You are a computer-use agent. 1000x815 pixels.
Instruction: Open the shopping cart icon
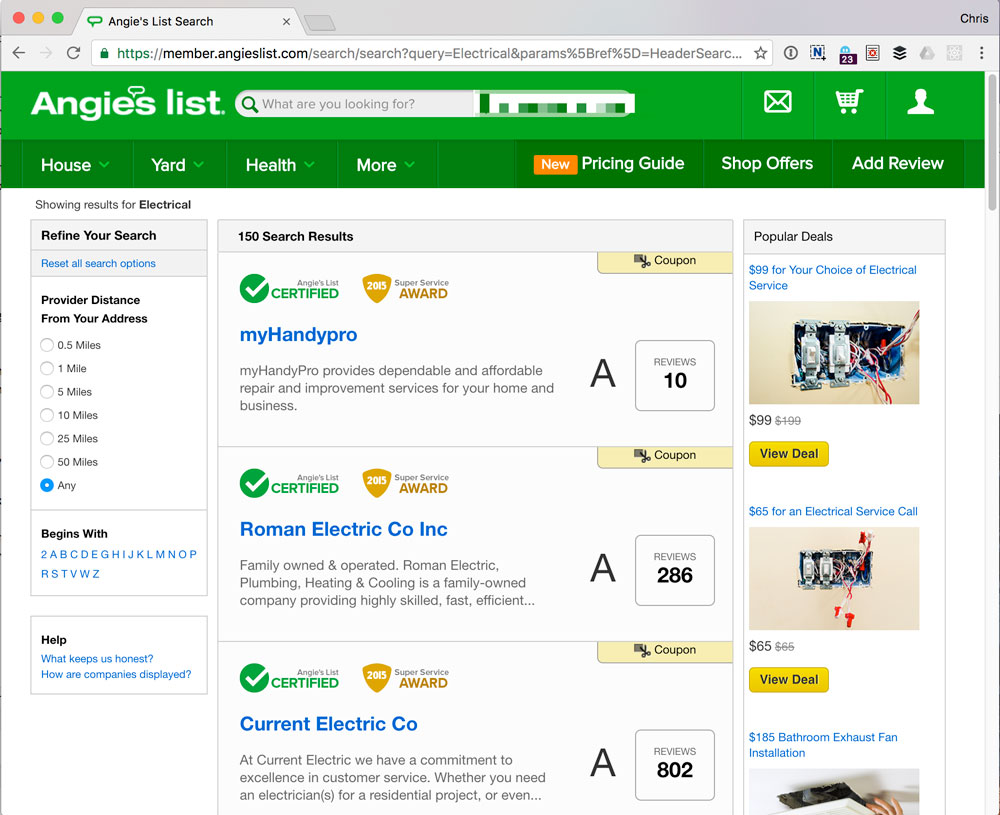(x=849, y=102)
